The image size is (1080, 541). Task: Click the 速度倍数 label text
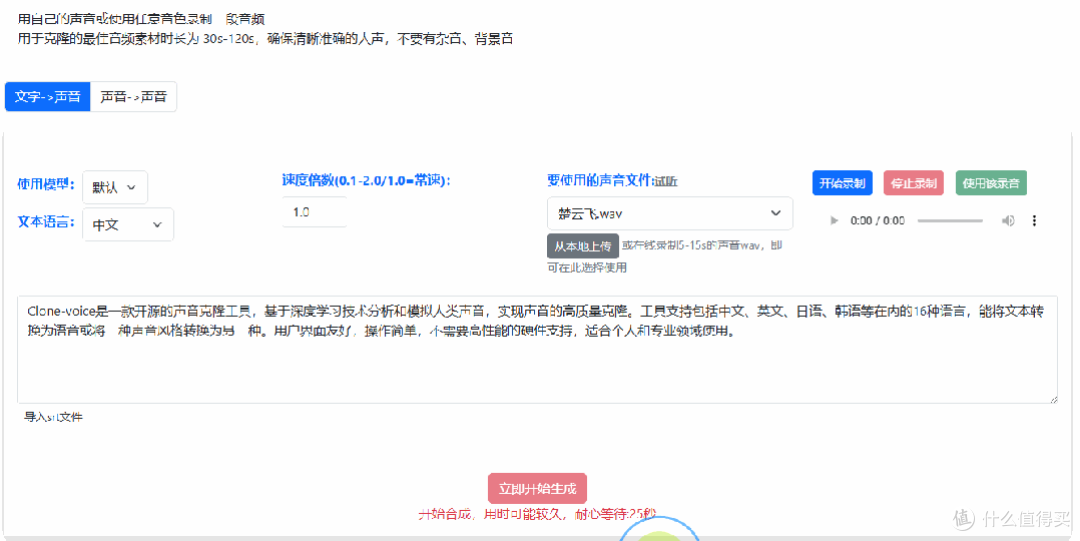[x=366, y=181]
